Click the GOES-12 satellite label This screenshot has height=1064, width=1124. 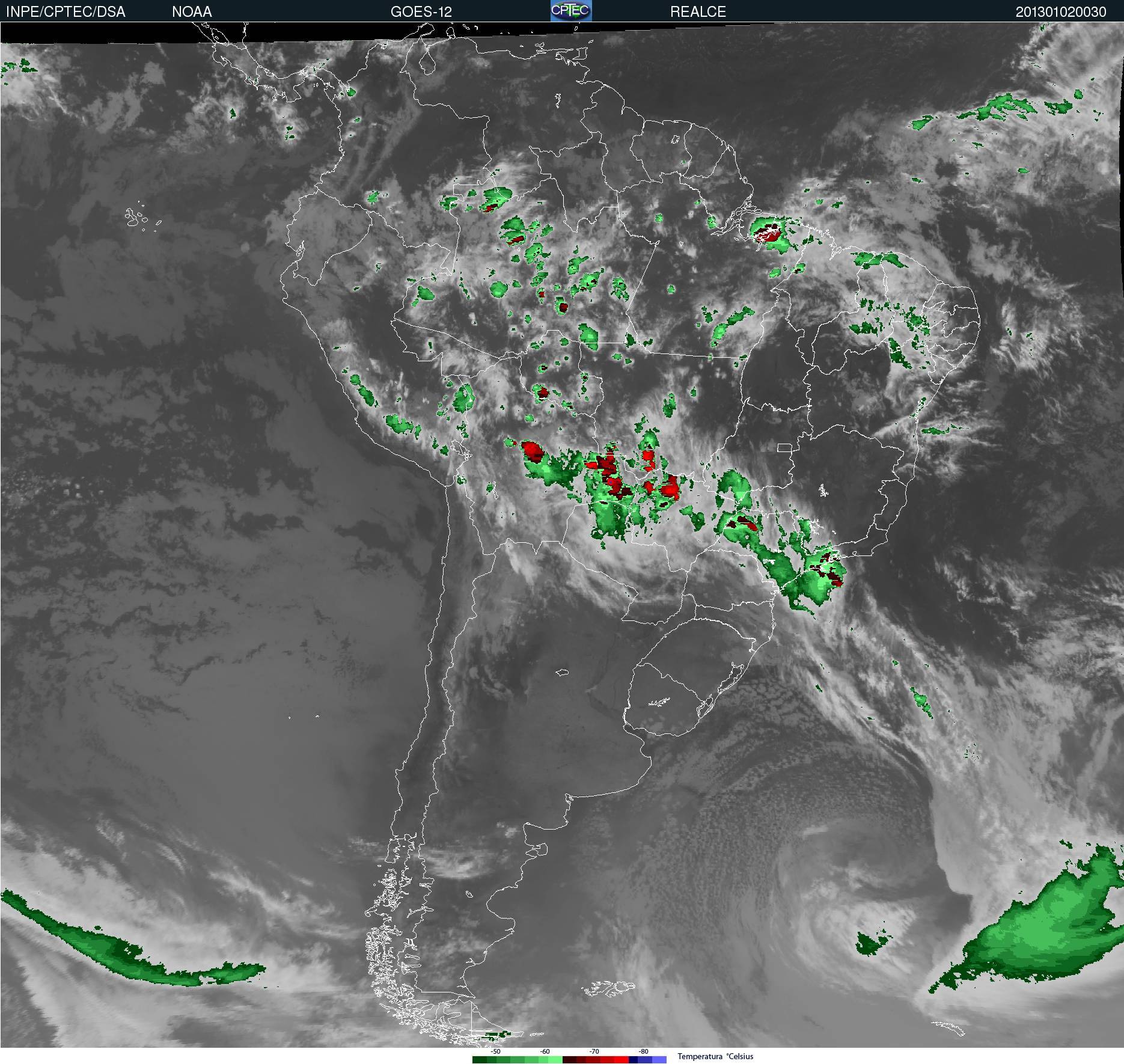421,12
